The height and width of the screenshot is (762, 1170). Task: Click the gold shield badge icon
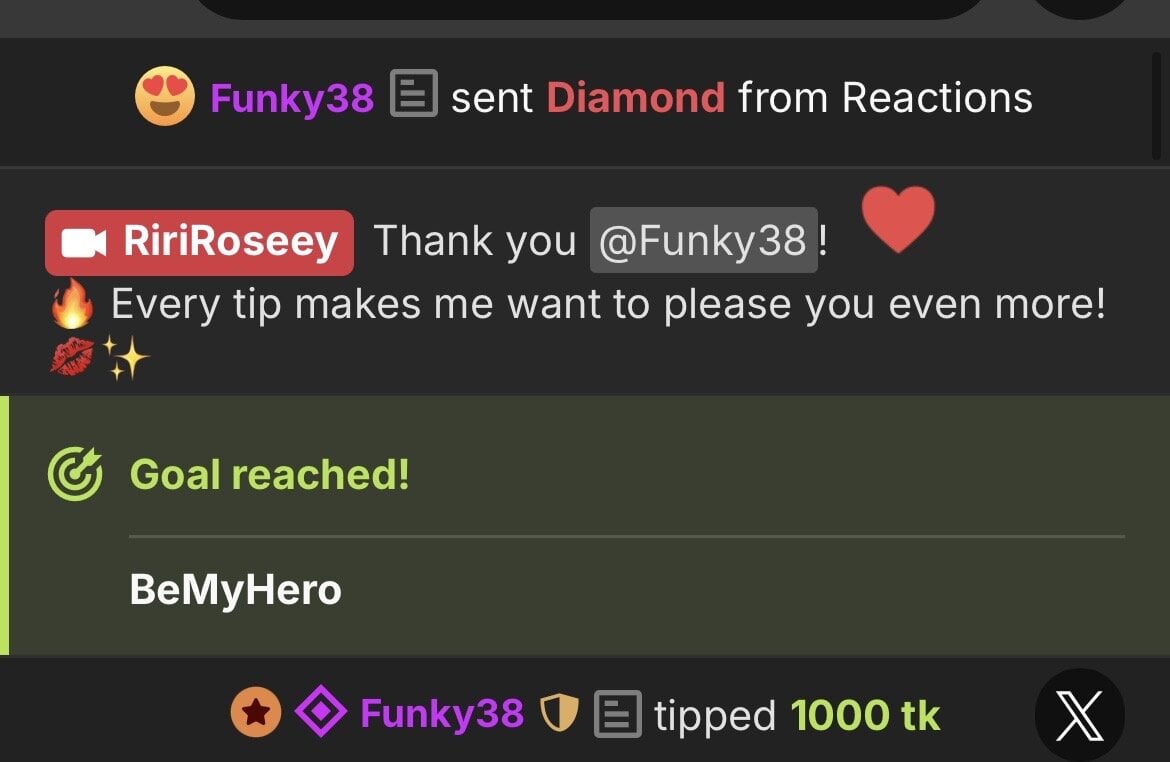pyautogui.click(x=560, y=714)
